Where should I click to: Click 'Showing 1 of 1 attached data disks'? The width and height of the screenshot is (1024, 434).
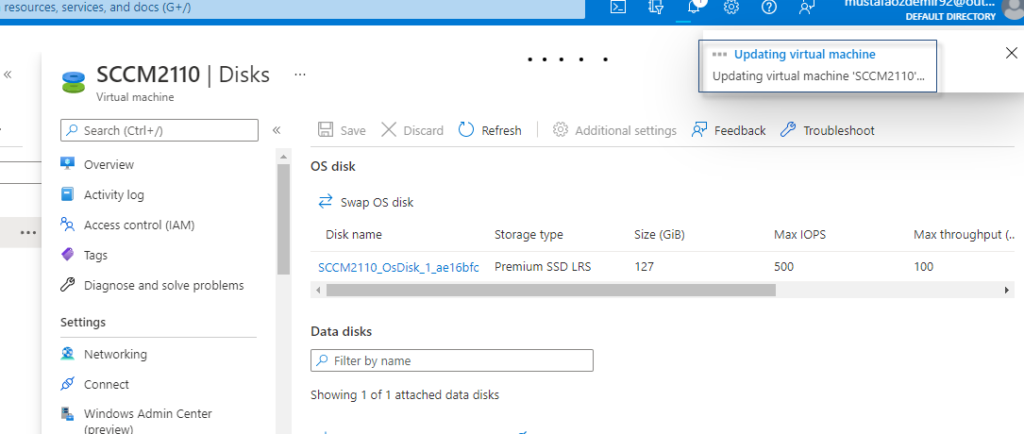(404, 395)
